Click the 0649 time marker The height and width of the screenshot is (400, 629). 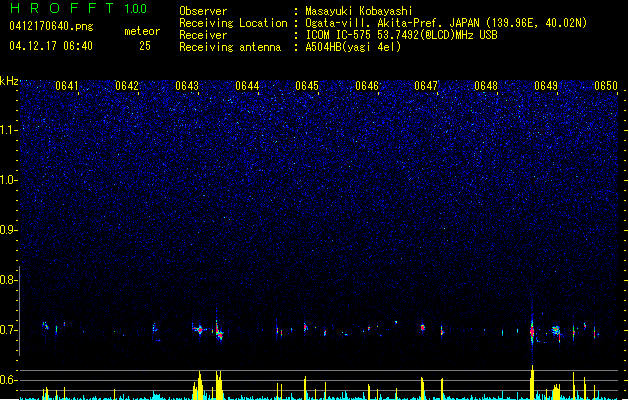pos(546,86)
